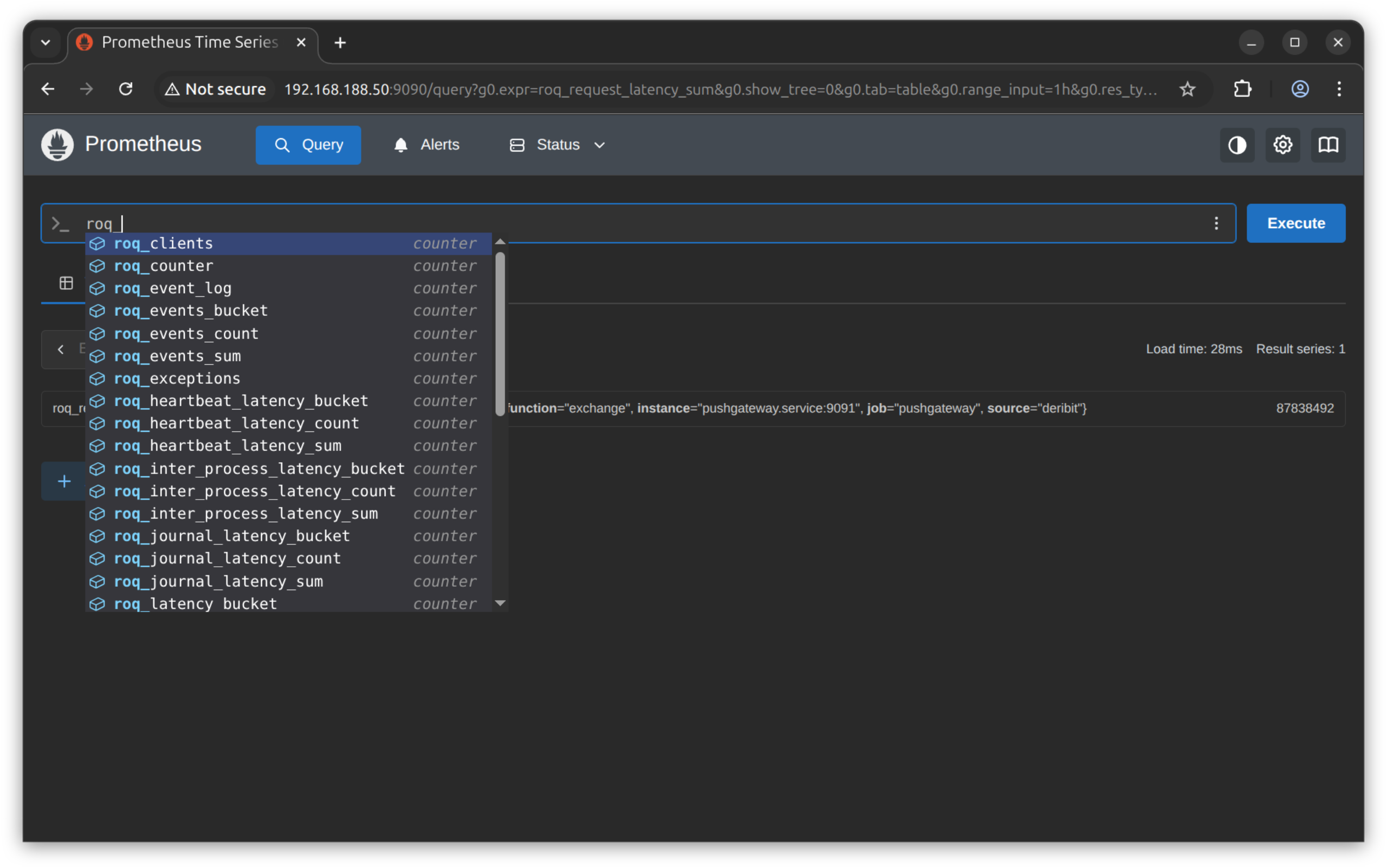Open the settings gear menu
The image size is (1387, 868).
click(1282, 145)
